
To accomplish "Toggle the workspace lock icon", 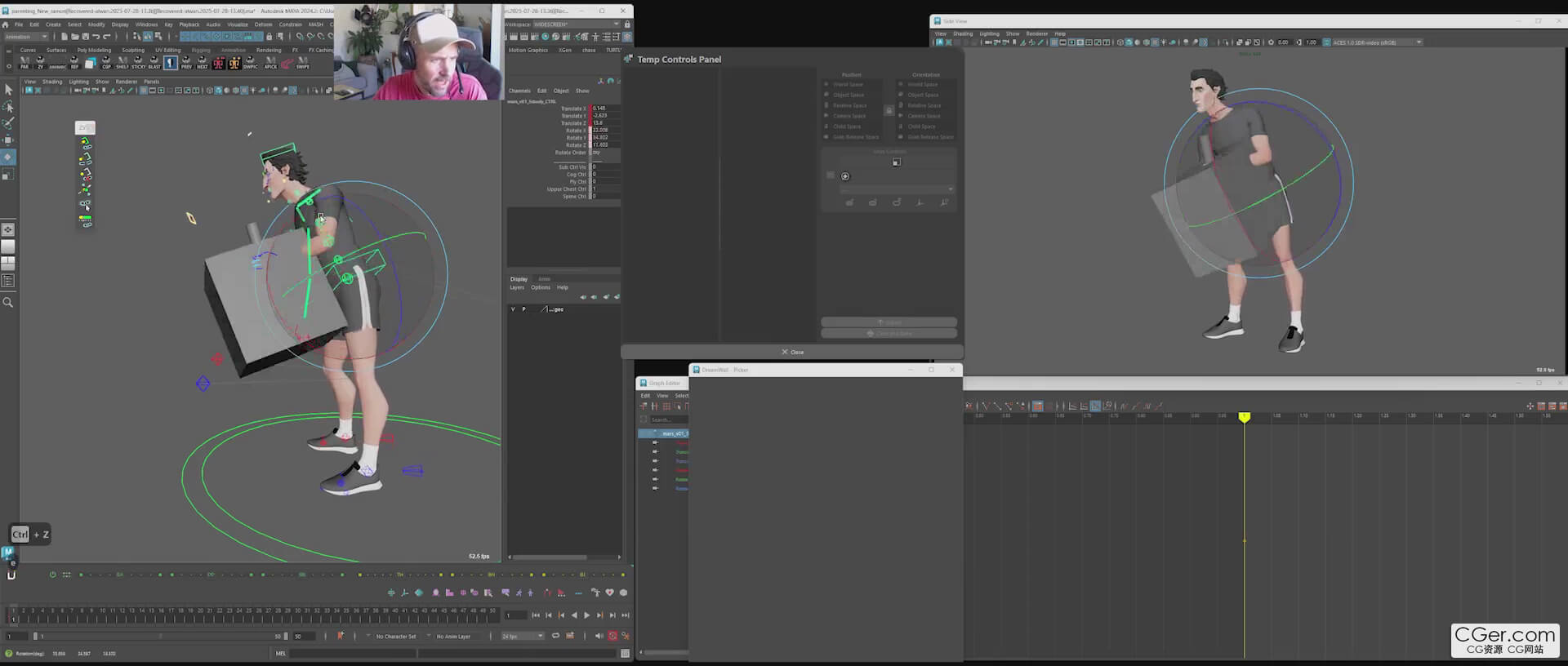I will [x=627, y=24].
